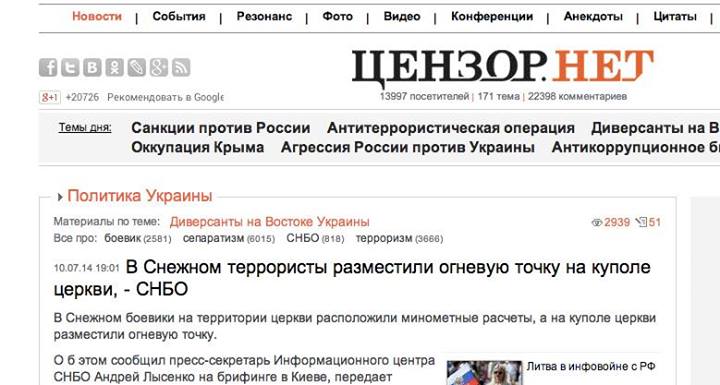Open the Анекдоты menu item

(x=593, y=17)
